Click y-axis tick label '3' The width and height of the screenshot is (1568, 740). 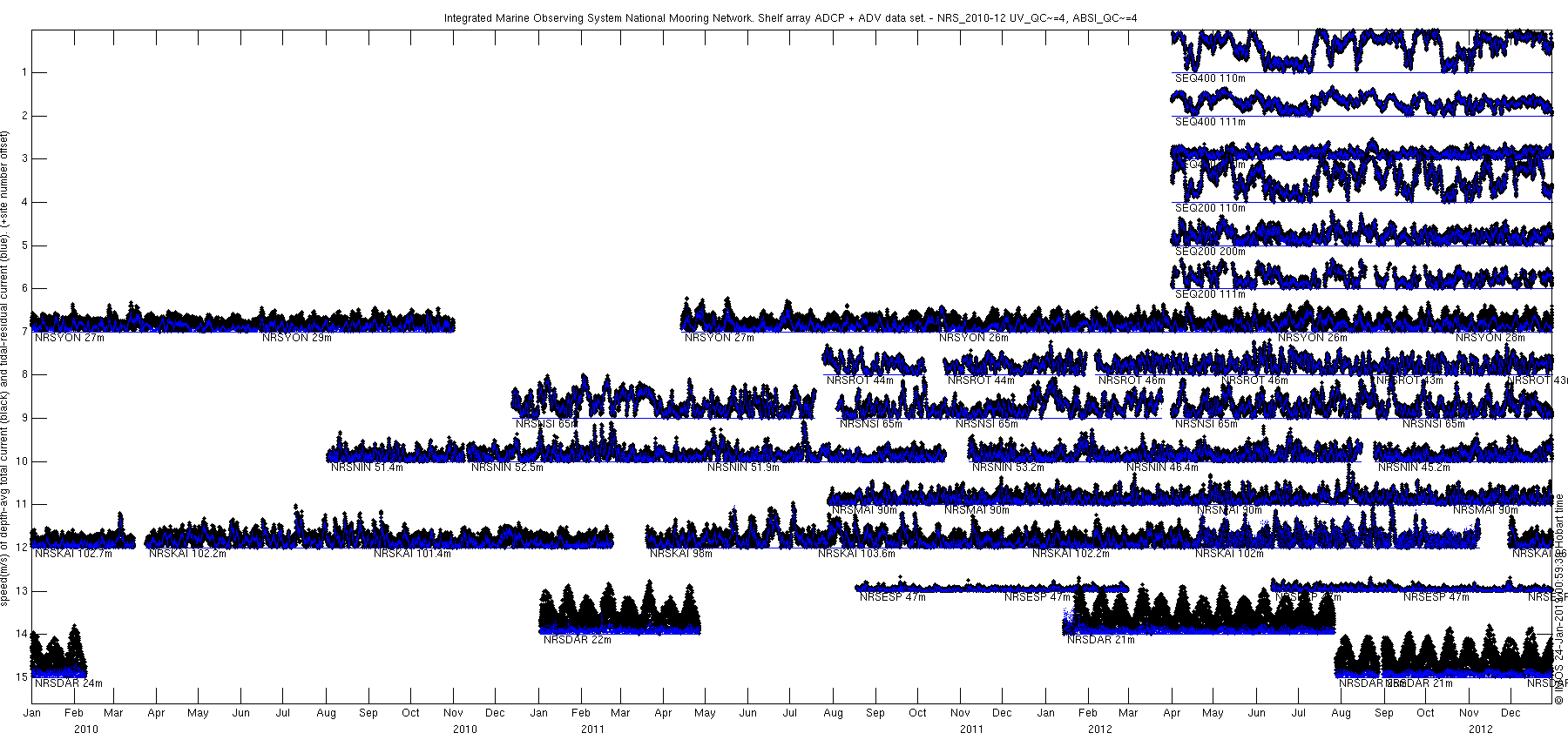[x=25, y=158]
